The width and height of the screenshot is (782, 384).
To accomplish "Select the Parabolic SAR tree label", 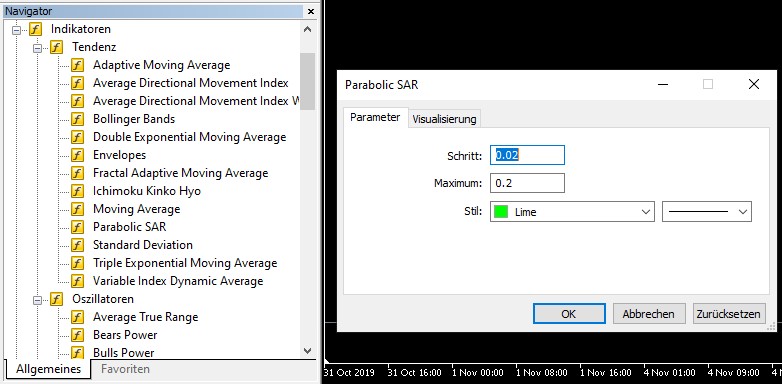I will click(x=130, y=227).
